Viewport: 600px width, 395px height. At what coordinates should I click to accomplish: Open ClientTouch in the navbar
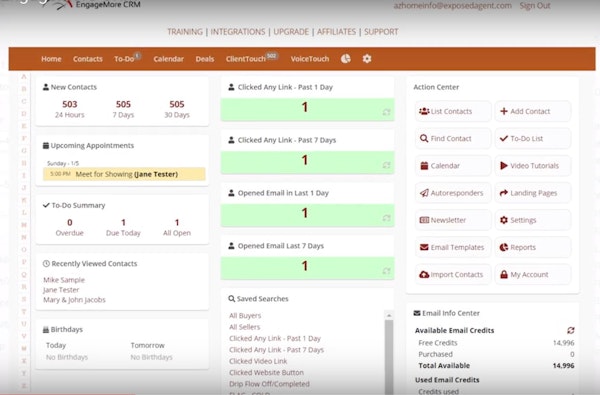pyautogui.click(x=246, y=59)
